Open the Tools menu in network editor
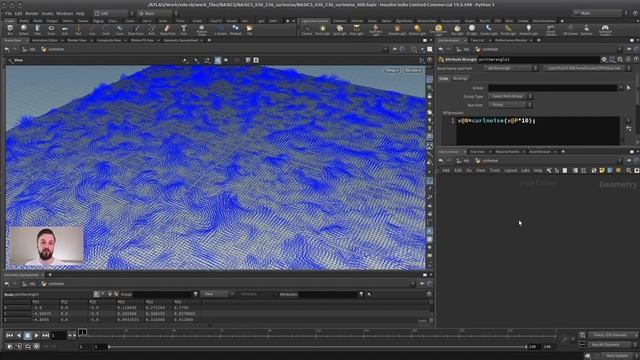Image resolution: width=640 pixels, height=360 pixels. [x=495, y=171]
